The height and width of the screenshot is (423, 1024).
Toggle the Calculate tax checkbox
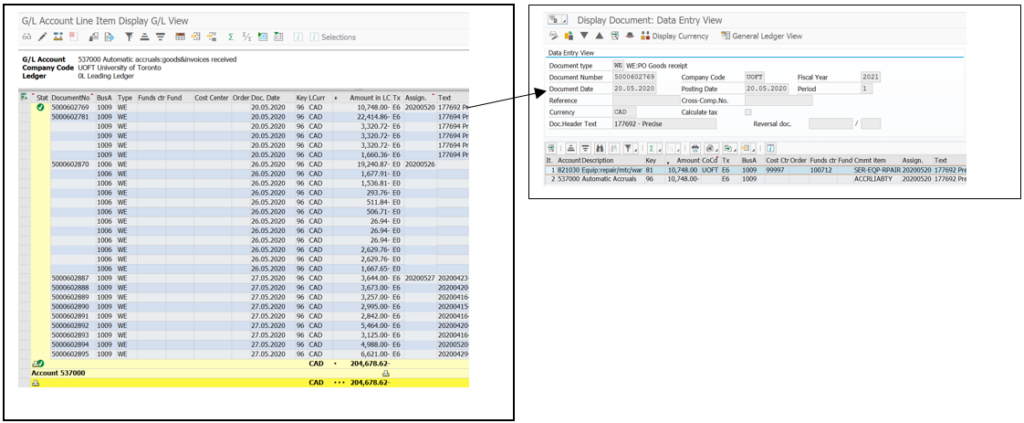(x=748, y=112)
